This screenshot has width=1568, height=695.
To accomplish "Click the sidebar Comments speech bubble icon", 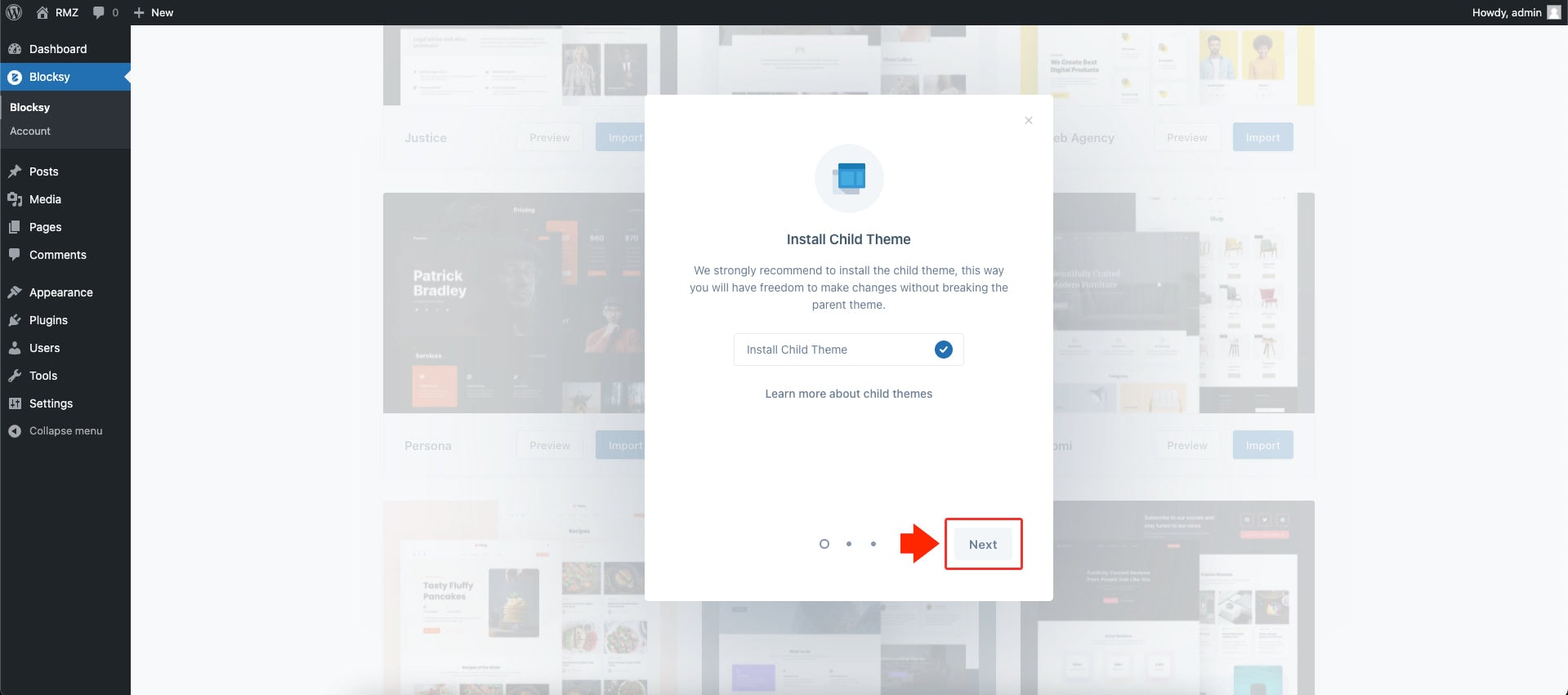I will click(15, 255).
